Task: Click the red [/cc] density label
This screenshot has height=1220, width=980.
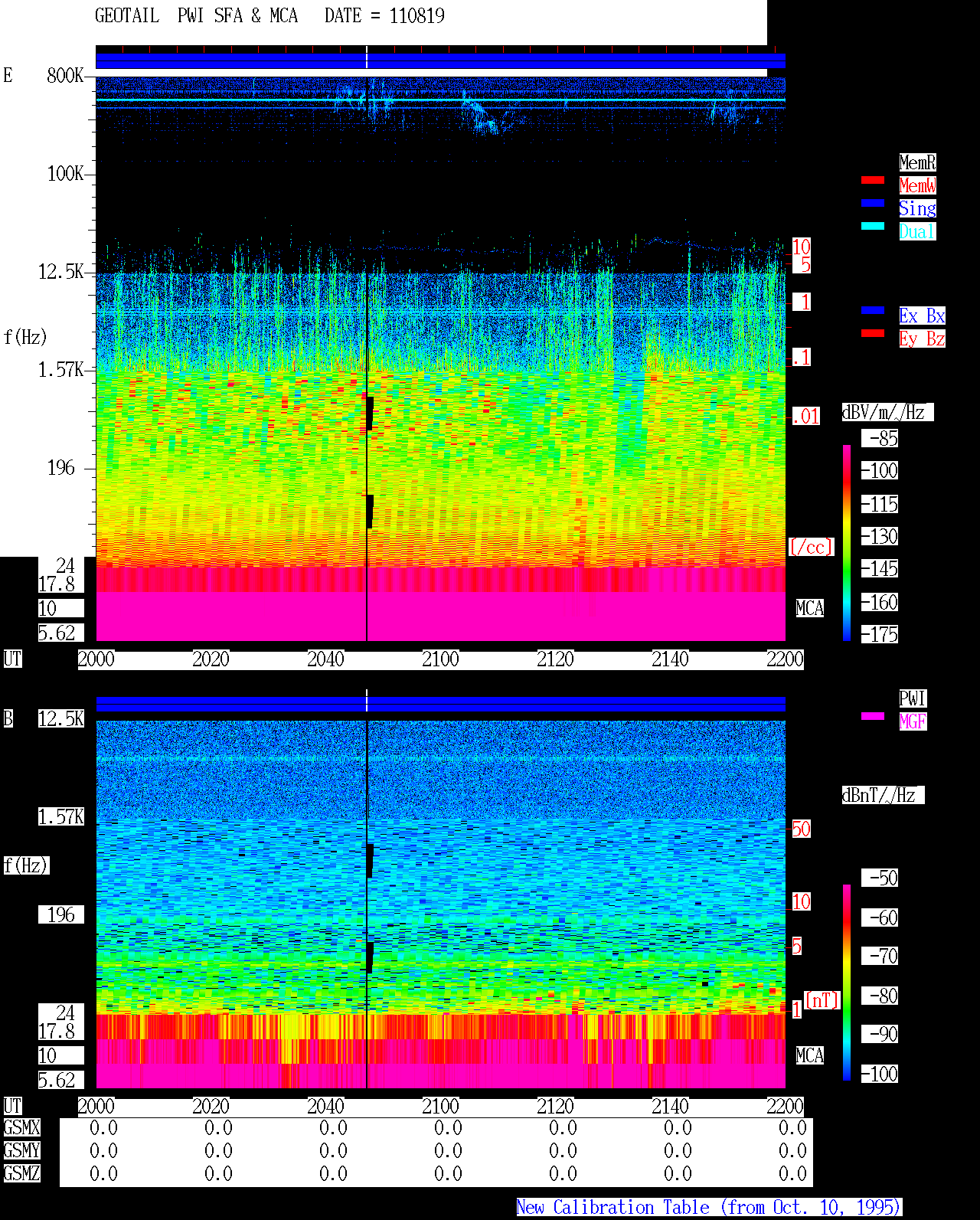Action: [811, 548]
